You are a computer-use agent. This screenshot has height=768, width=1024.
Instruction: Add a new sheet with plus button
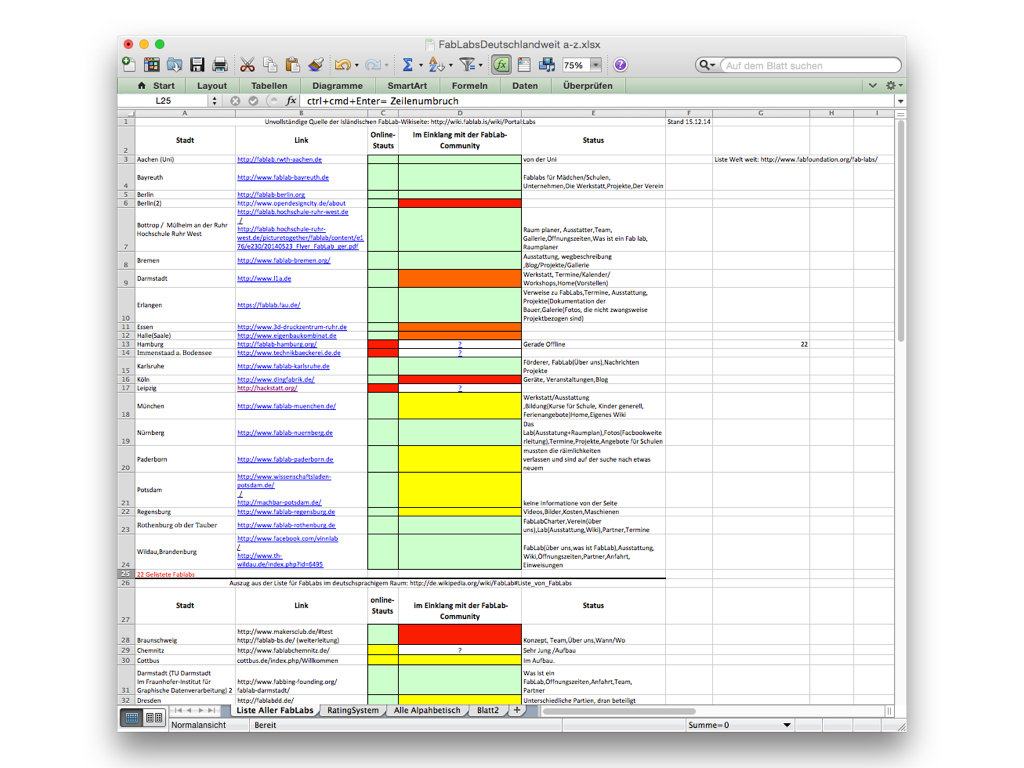pos(517,711)
